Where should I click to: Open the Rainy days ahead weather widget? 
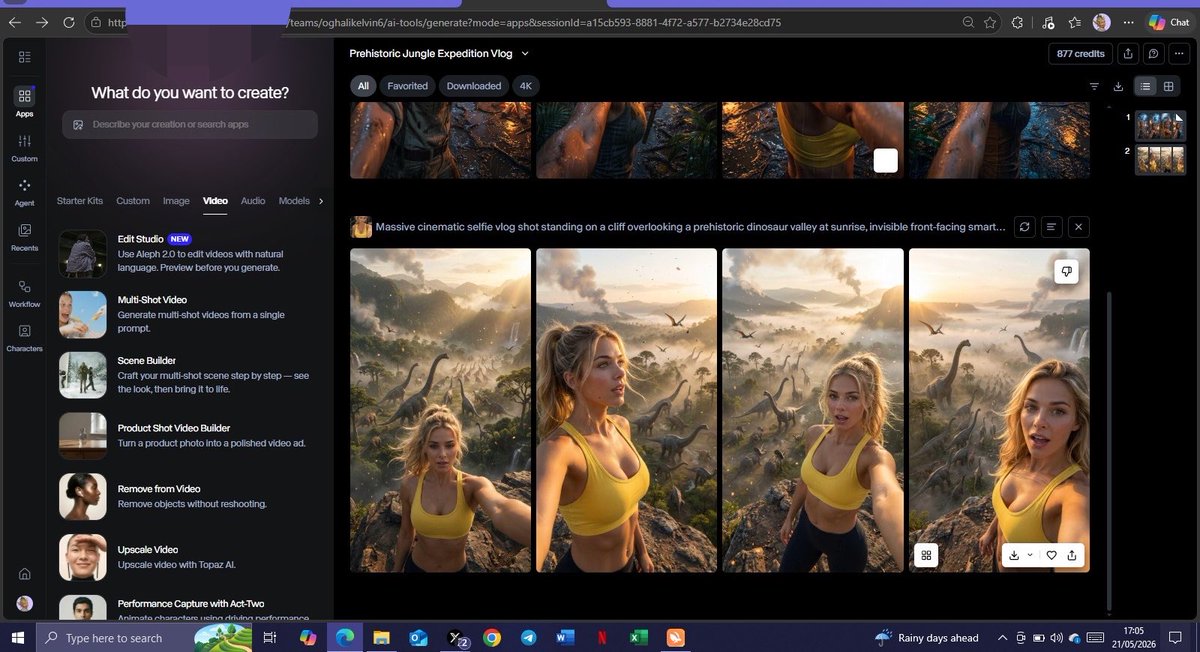pyautogui.click(x=927, y=637)
